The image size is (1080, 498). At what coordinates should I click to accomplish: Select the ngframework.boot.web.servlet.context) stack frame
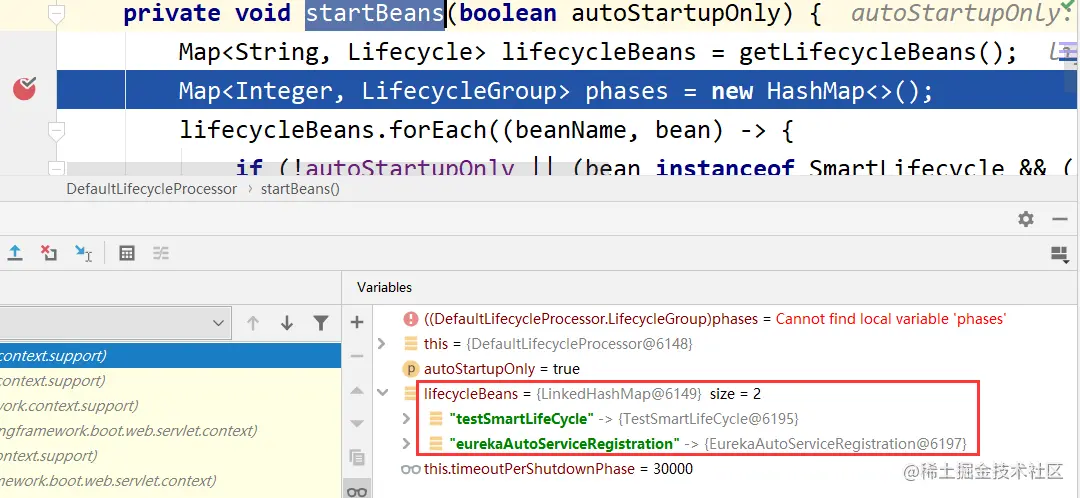[170, 430]
